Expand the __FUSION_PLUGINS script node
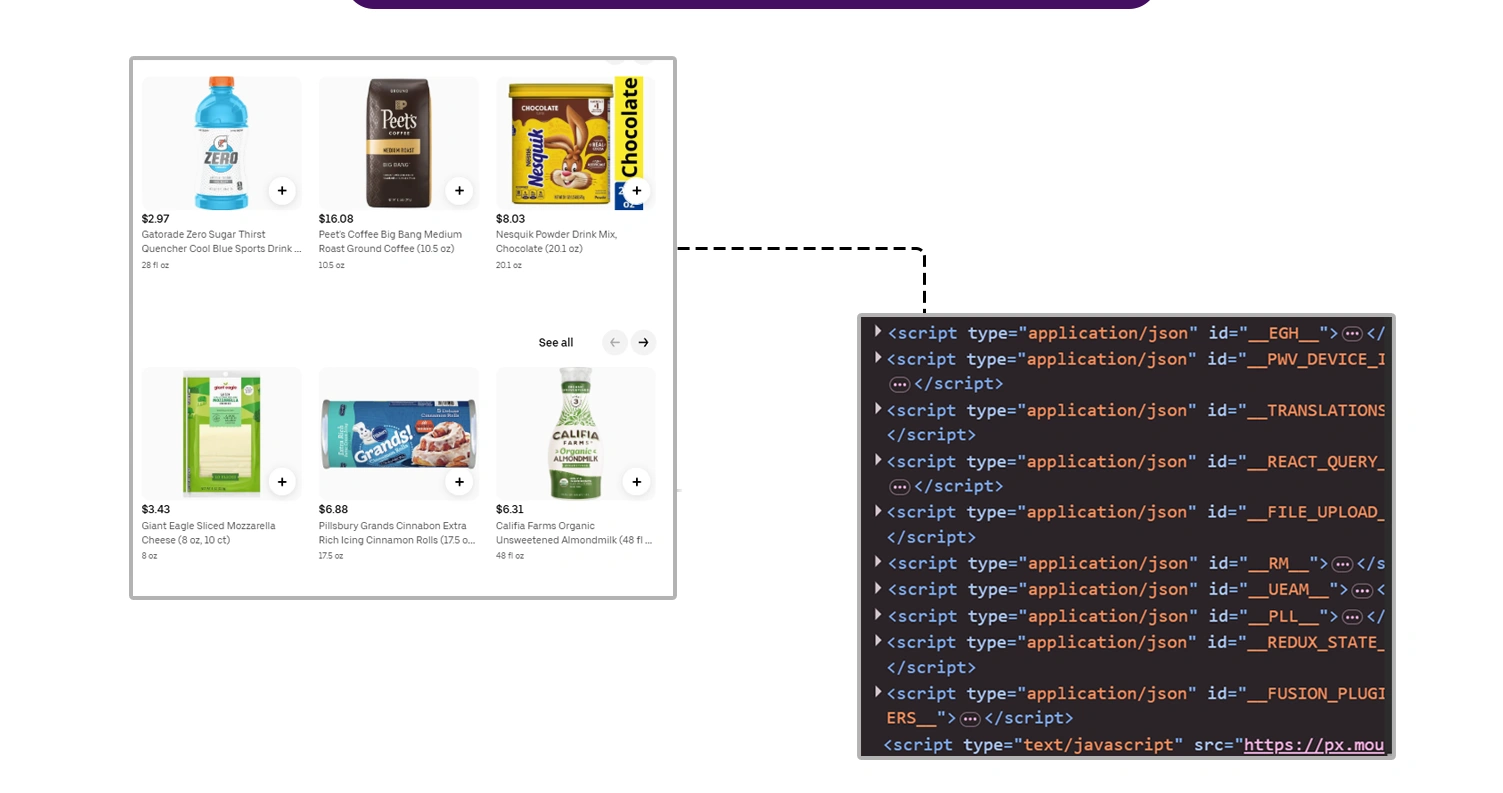This screenshot has height=793, width=1503. point(877,691)
